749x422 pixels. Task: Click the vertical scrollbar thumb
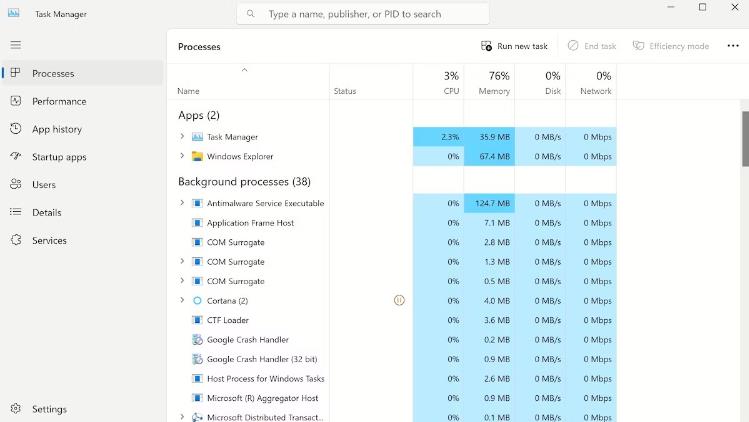click(x=745, y=139)
